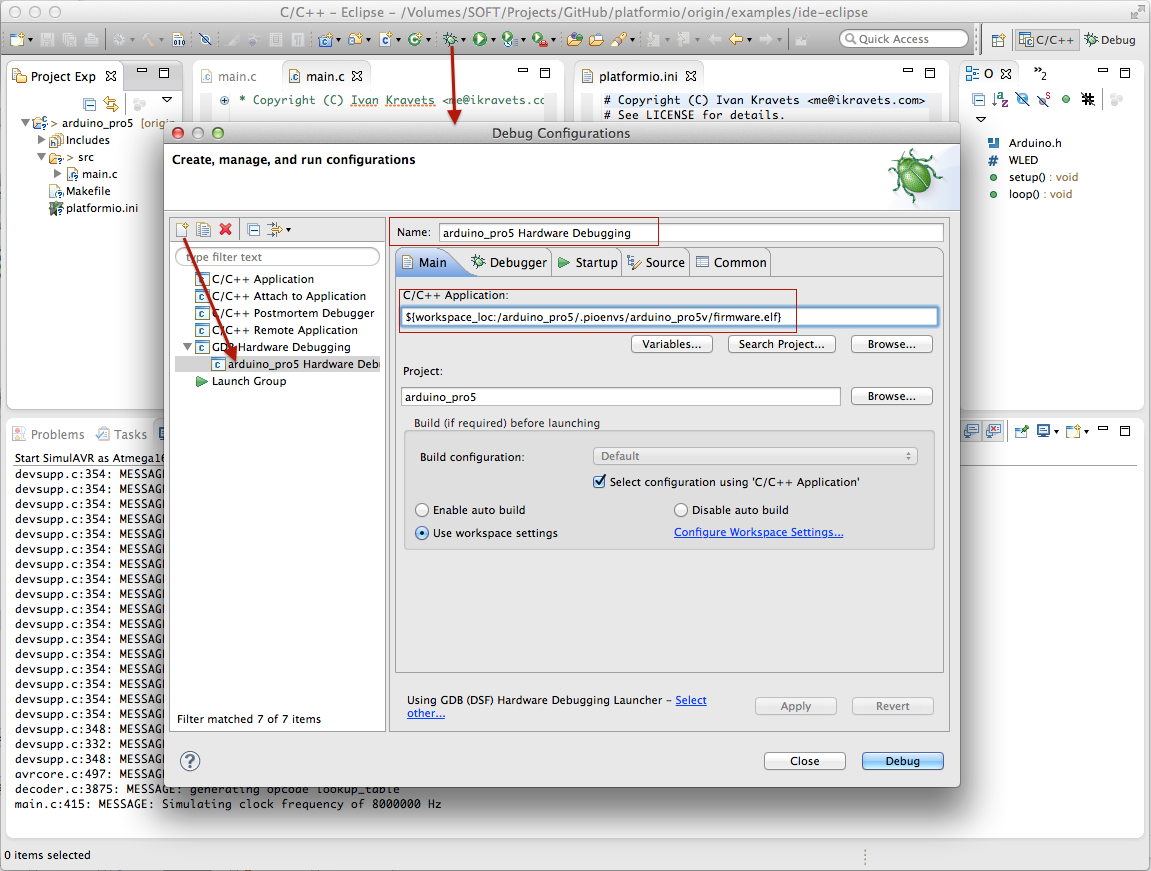Click the Search Project... button
Screen dimensions: 1151x871
pyautogui.click(x=782, y=344)
